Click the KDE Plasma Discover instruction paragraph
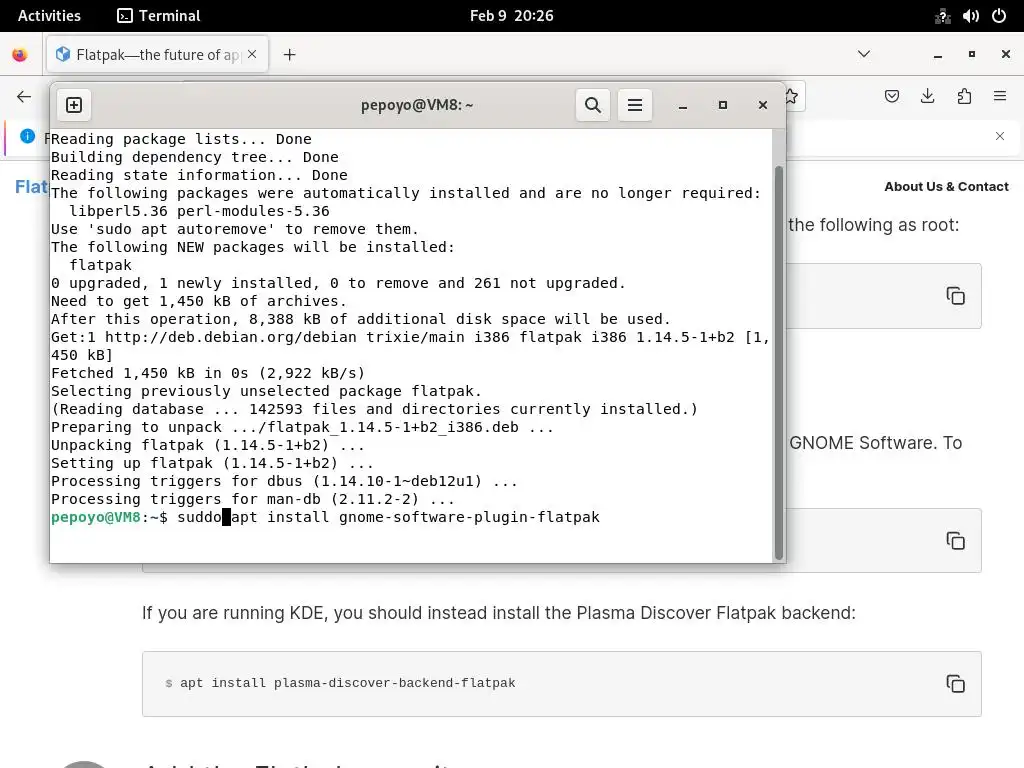Image resolution: width=1024 pixels, height=768 pixels. (498, 613)
